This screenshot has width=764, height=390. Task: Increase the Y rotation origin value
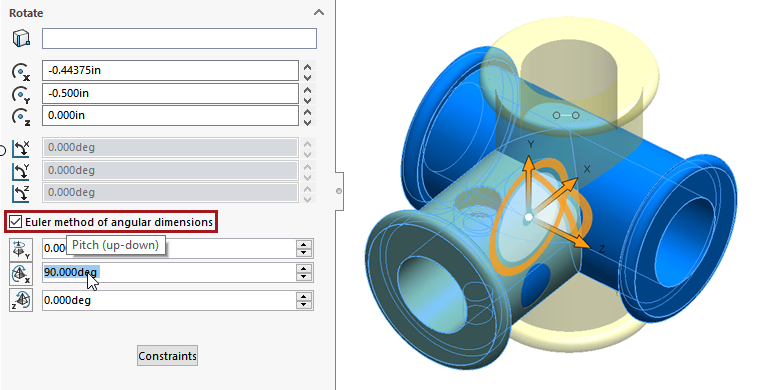(x=307, y=89)
